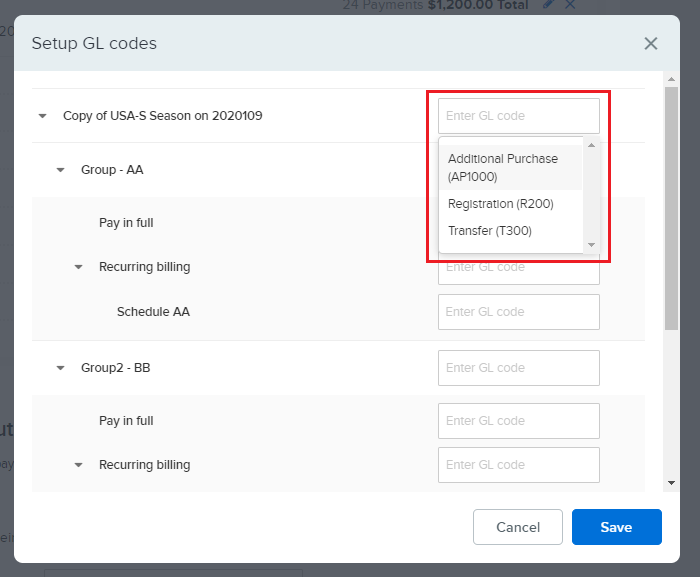Collapse the Group2 - BB row
Viewport: 700px width, 577px height.
click(x=60, y=368)
